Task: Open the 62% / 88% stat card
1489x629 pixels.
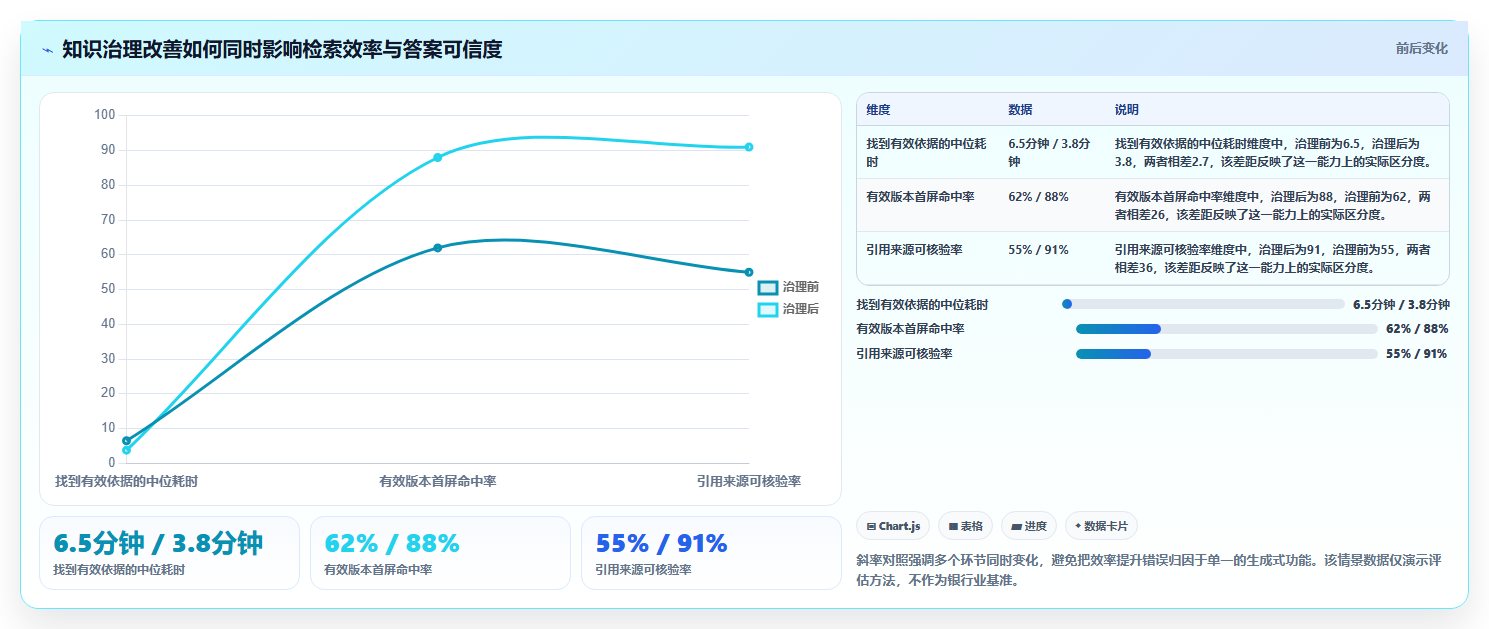Action: click(x=440, y=553)
